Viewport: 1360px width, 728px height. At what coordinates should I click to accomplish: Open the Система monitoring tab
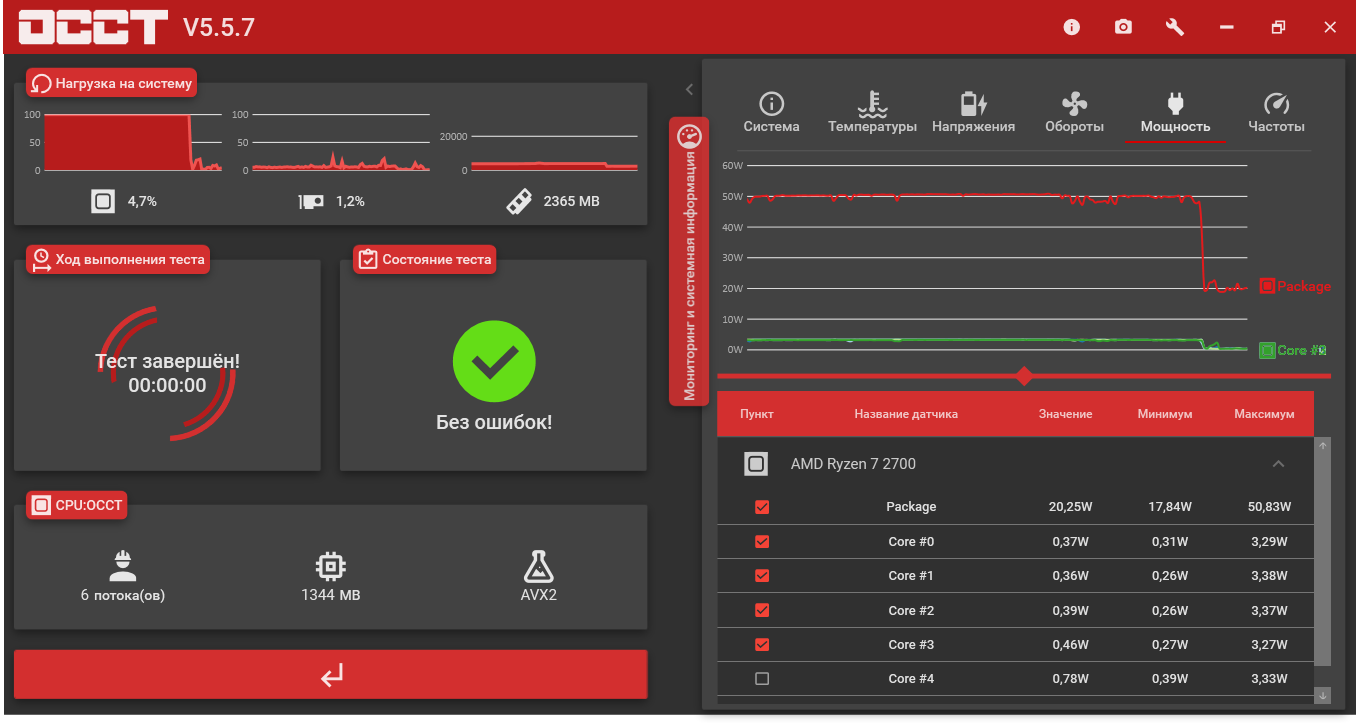pyautogui.click(x=771, y=113)
